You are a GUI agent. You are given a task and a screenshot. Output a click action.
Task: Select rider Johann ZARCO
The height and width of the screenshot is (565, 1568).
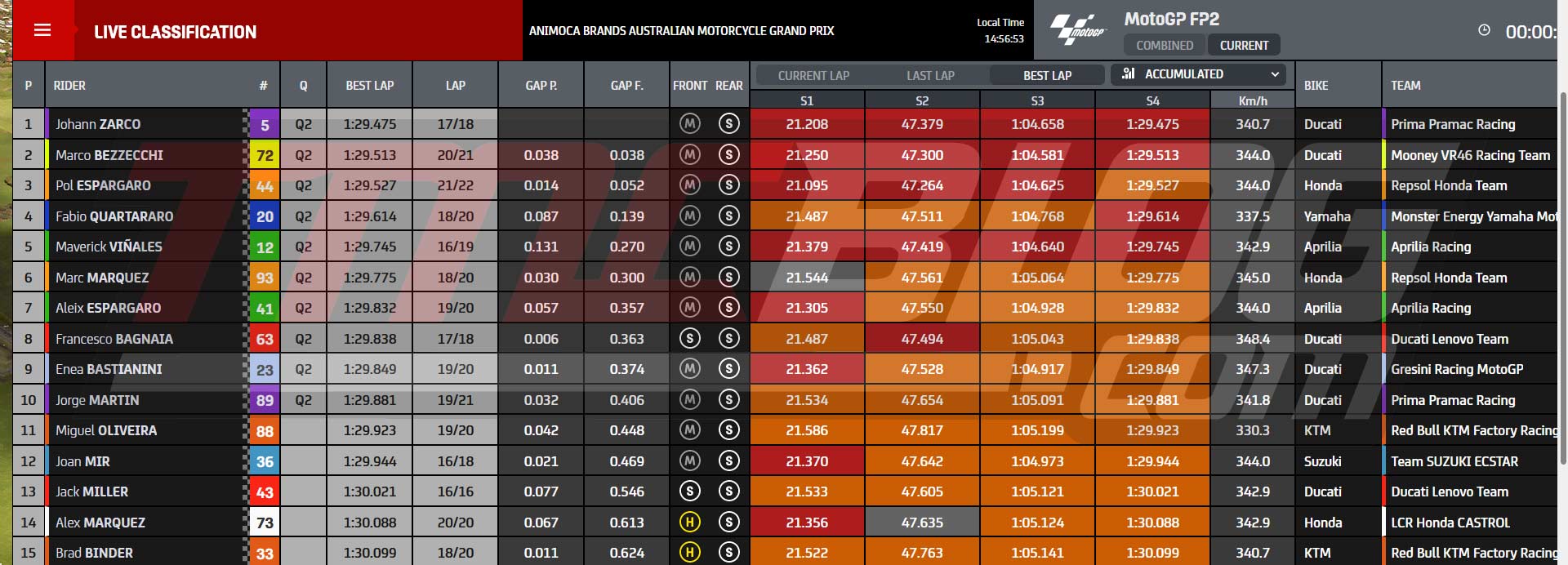click(x=98, y=124)
